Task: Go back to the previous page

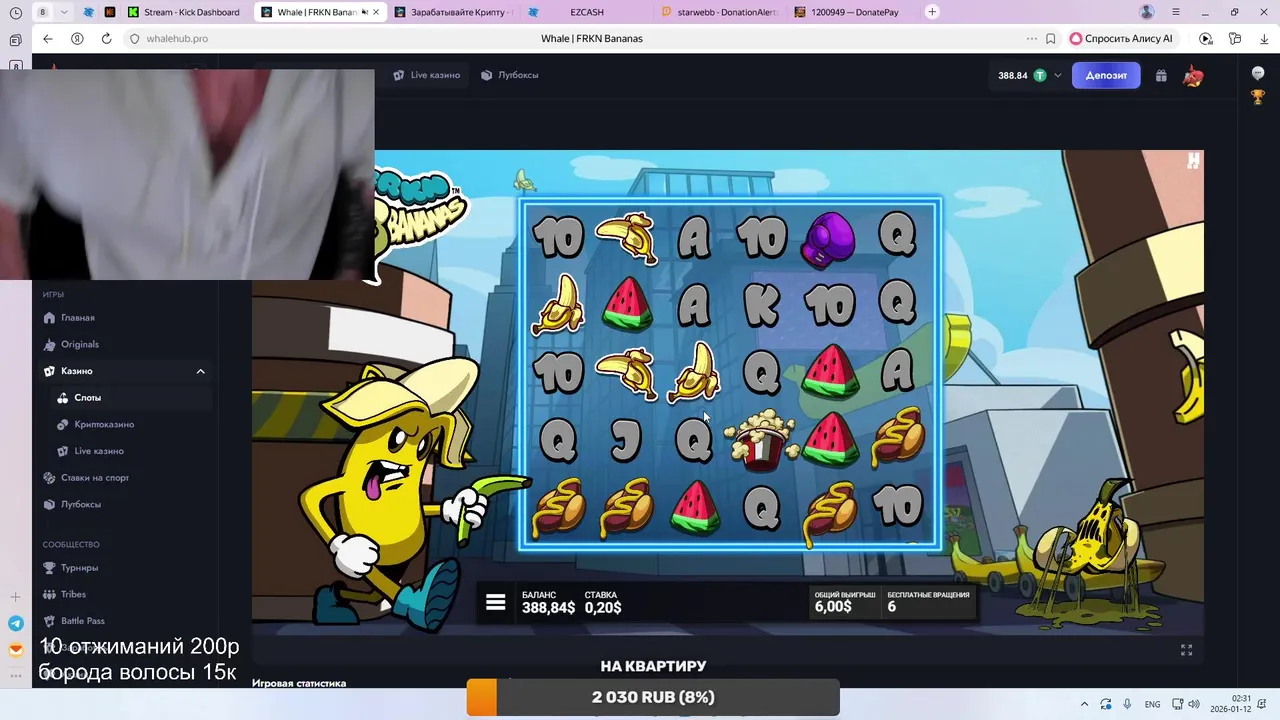Action: (47, 38)
